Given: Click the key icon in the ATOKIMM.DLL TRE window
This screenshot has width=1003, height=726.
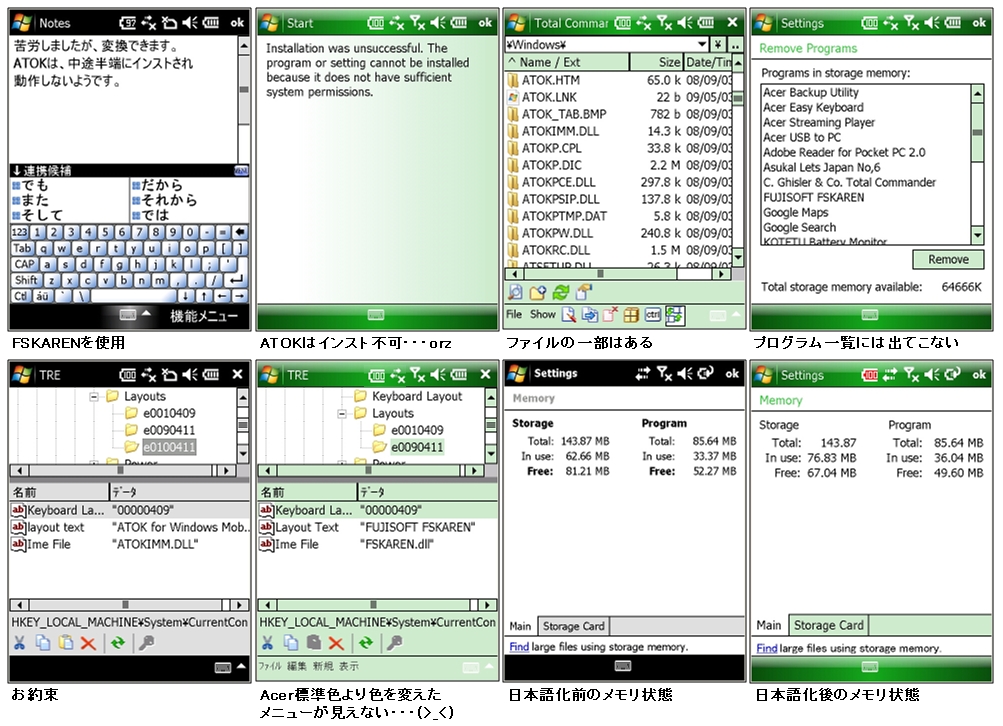Looking at the screenshot, I should tap(146, 643).
